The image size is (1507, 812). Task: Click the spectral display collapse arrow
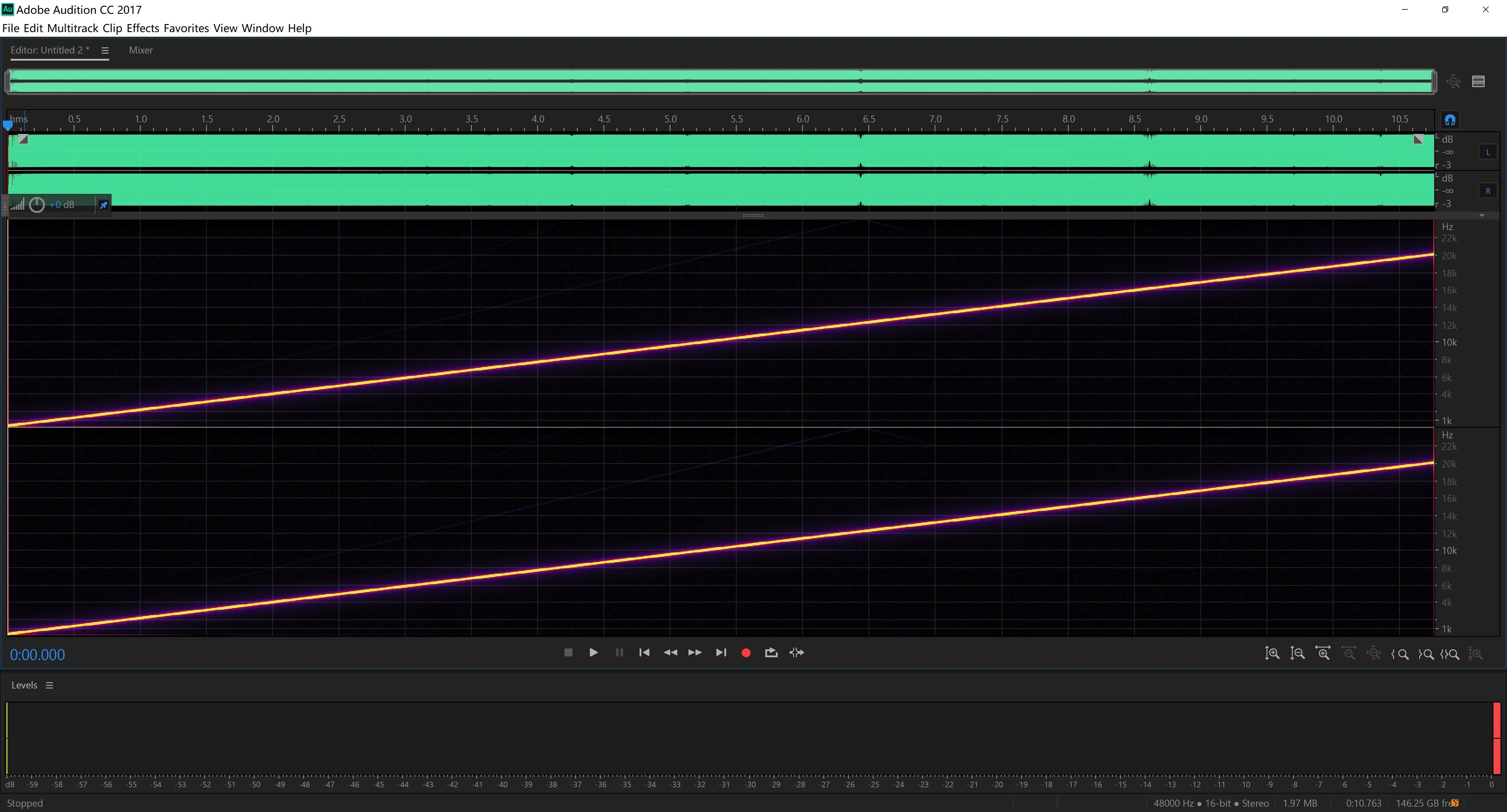[x=1482, y=216]
